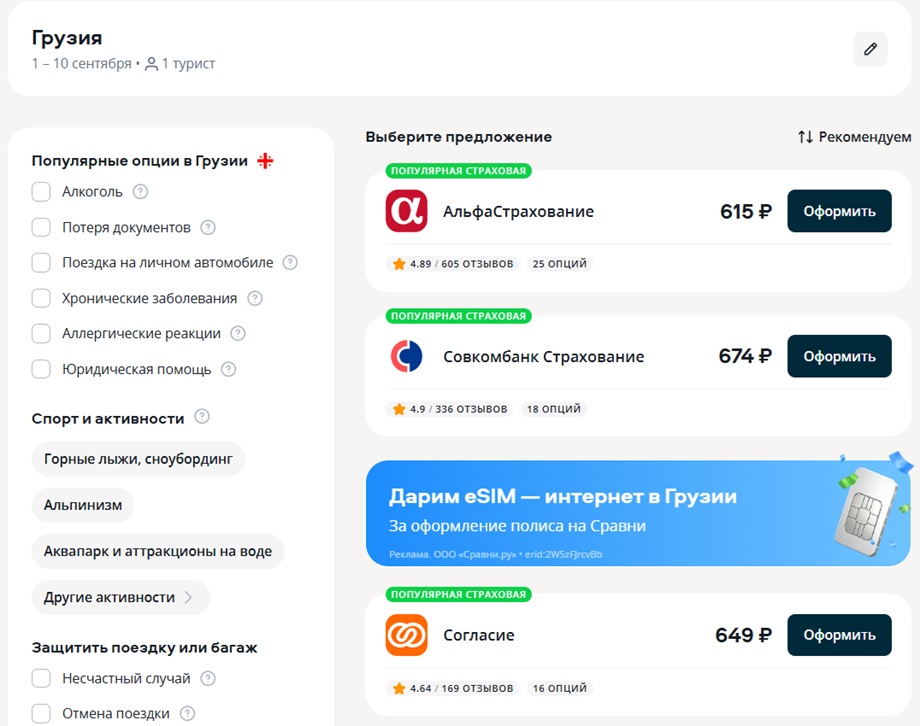Image resolution: width=920 pixels, height=726 pixels.
Task: Open help icon next to Алкоголь
Action: point(140,192)
